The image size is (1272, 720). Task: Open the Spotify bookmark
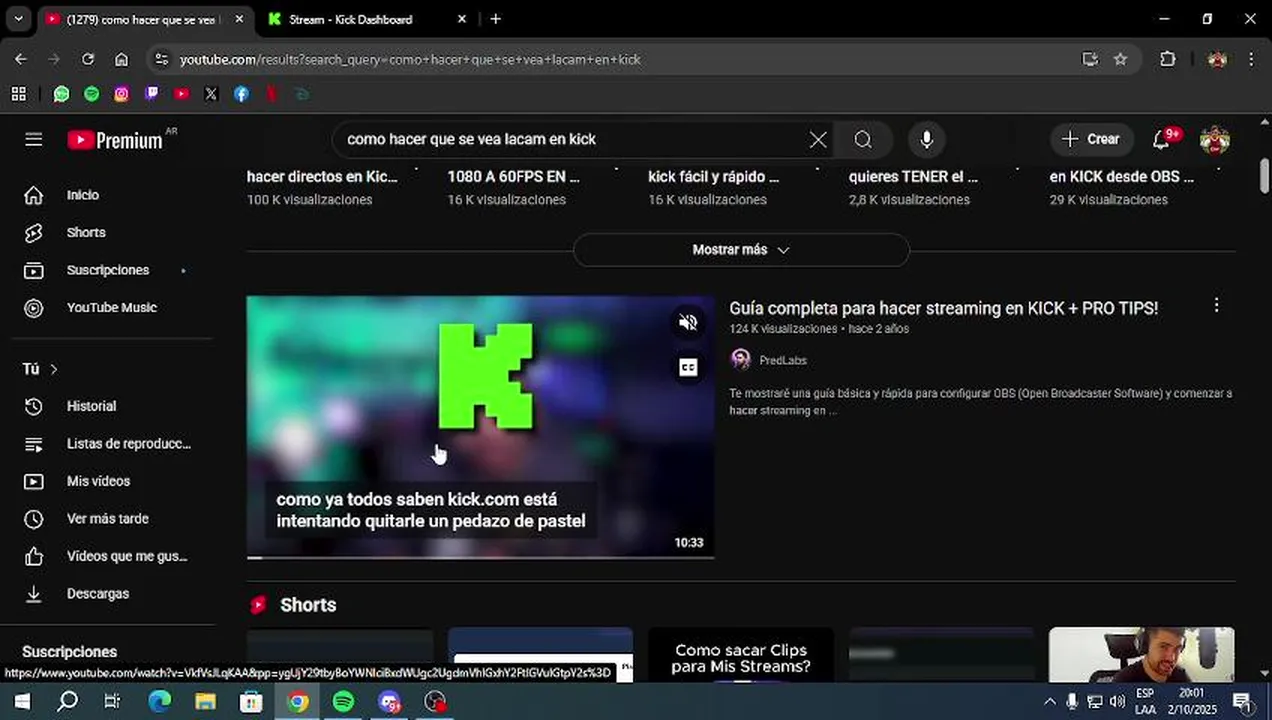(x=92, y=94)
